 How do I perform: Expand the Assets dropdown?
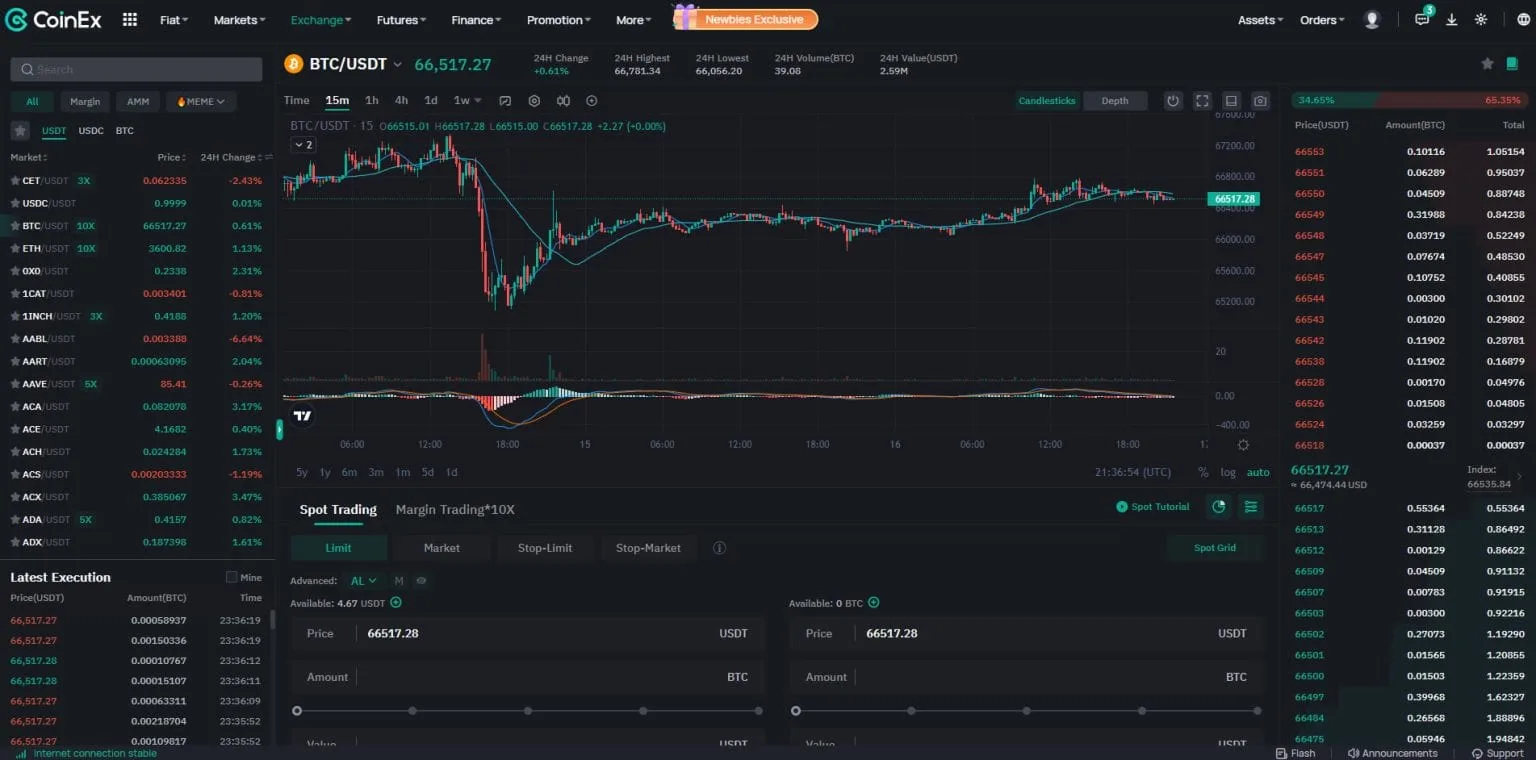(x=1260, y=20)
